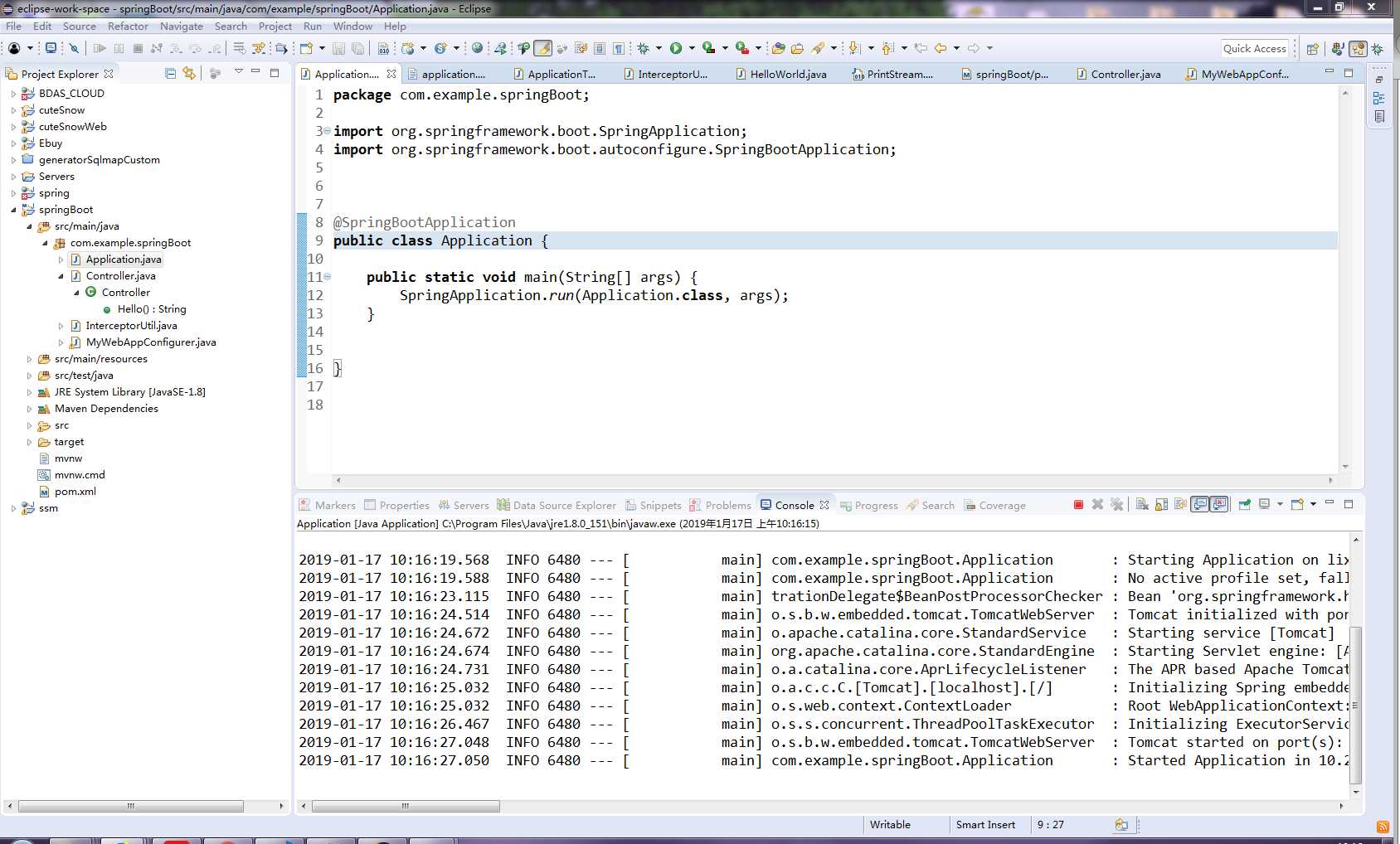Viewport: 1400px width, 844px height.
Task: Click the External Tools run icon
Action: (742, 48)
